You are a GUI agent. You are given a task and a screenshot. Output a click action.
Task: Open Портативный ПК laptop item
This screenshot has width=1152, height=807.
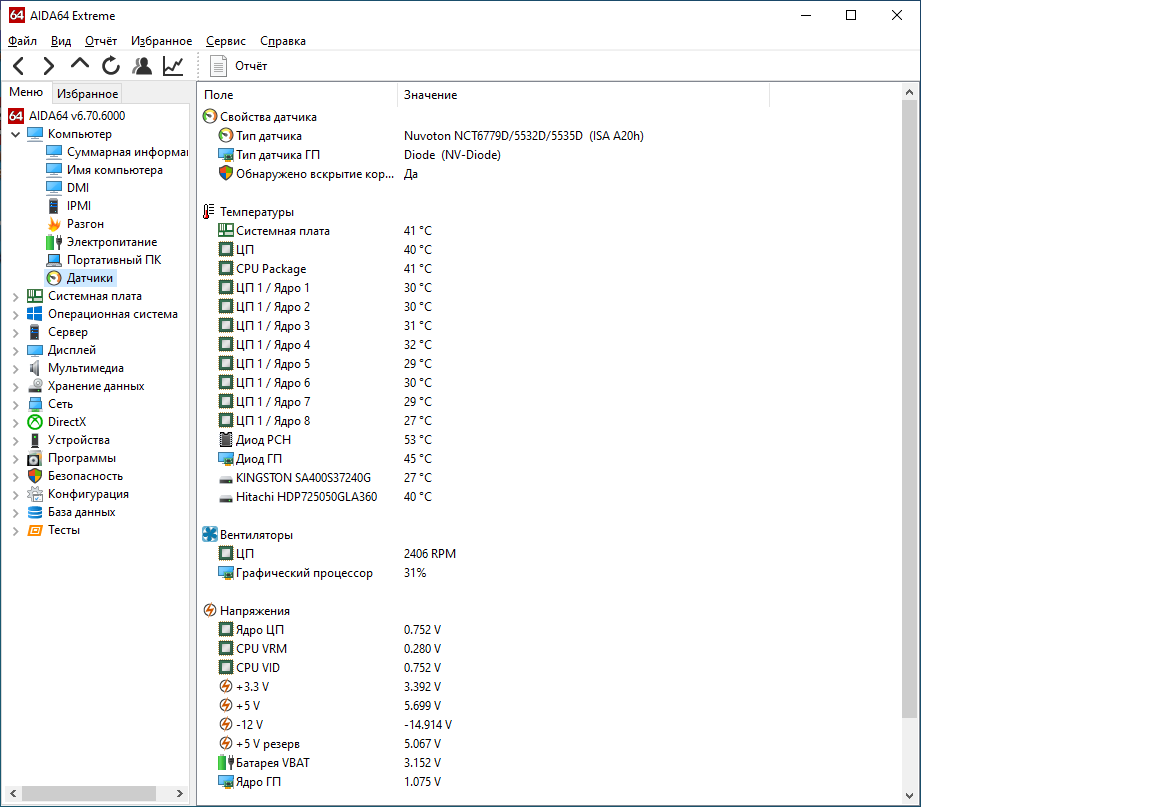pyautogui.click(x=104, y=259)
